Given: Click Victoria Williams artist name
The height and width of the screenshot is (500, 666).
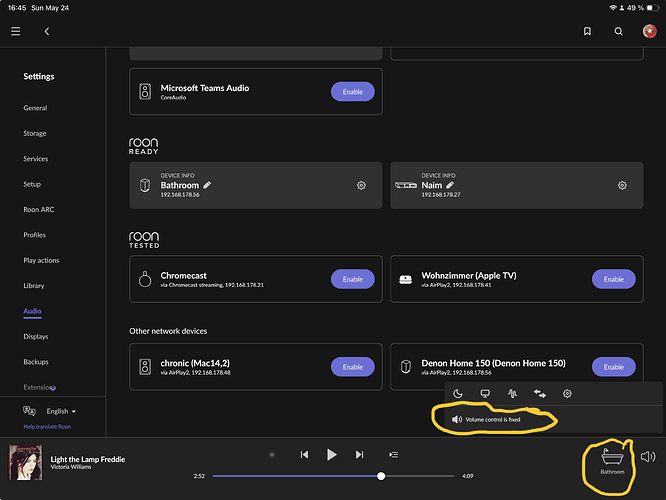Looking at the screenshot, I should click(71, 467).
